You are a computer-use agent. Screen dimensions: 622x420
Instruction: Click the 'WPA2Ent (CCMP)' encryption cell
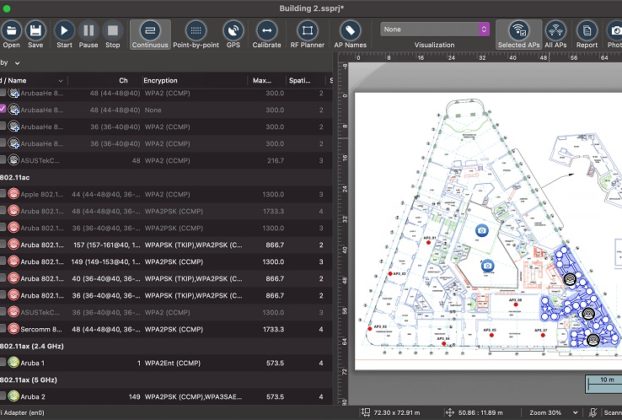tap(173, 363)
